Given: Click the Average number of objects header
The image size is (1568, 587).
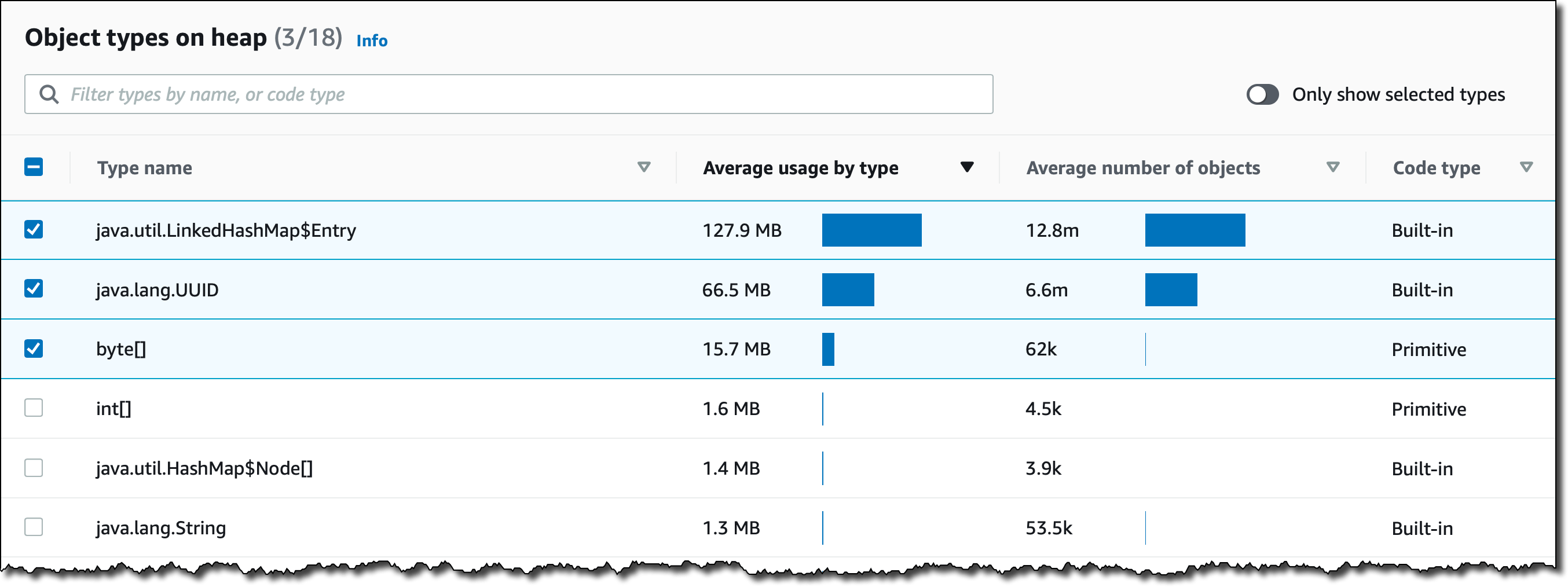Looking at the screenshot, I should (1143, 168).
